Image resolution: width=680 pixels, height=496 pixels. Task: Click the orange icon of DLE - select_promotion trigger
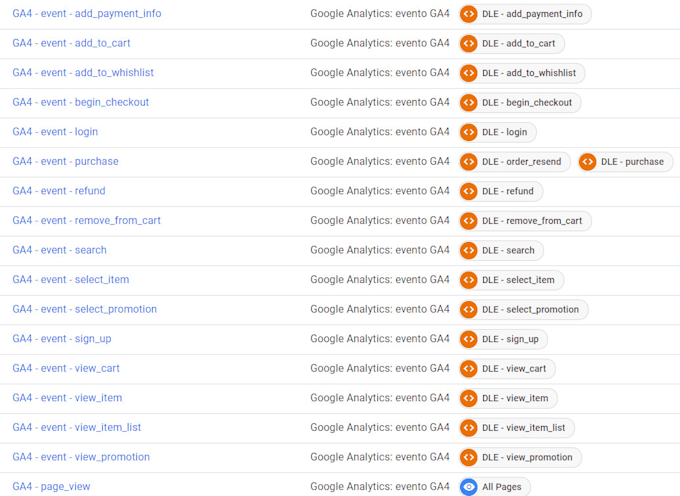469,309
